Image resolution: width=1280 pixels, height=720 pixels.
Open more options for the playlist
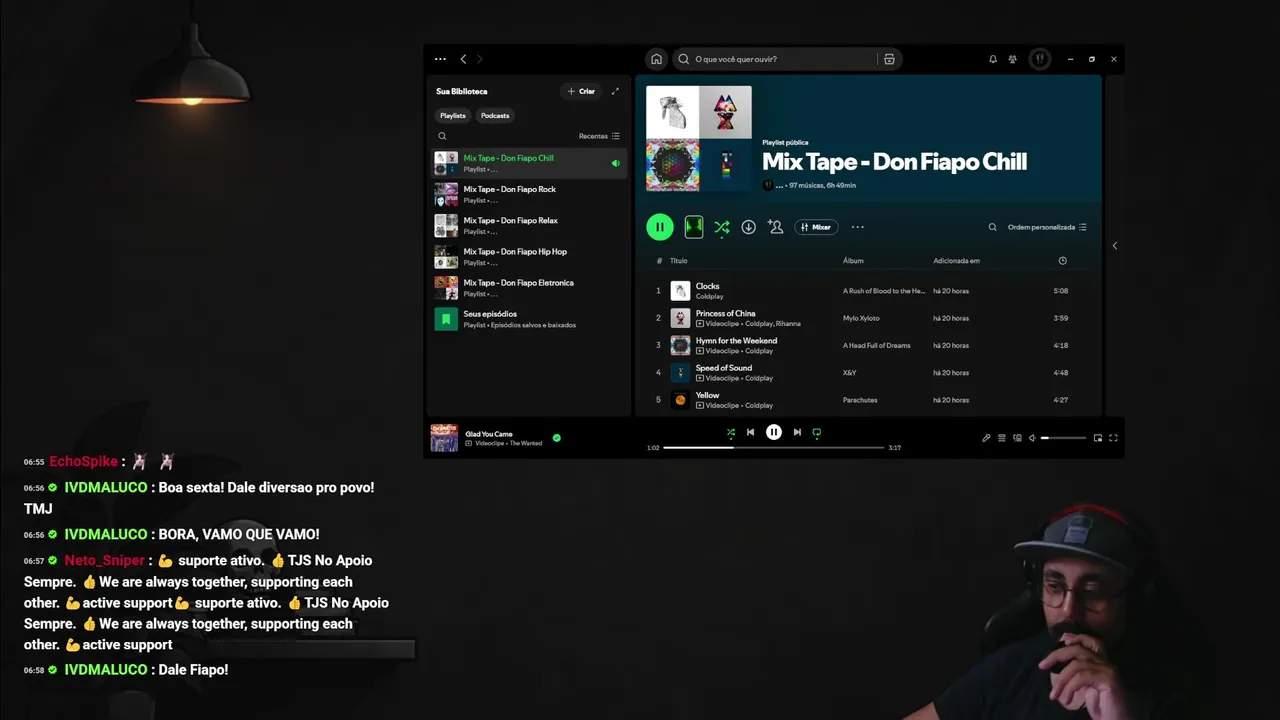coord(857,227)
